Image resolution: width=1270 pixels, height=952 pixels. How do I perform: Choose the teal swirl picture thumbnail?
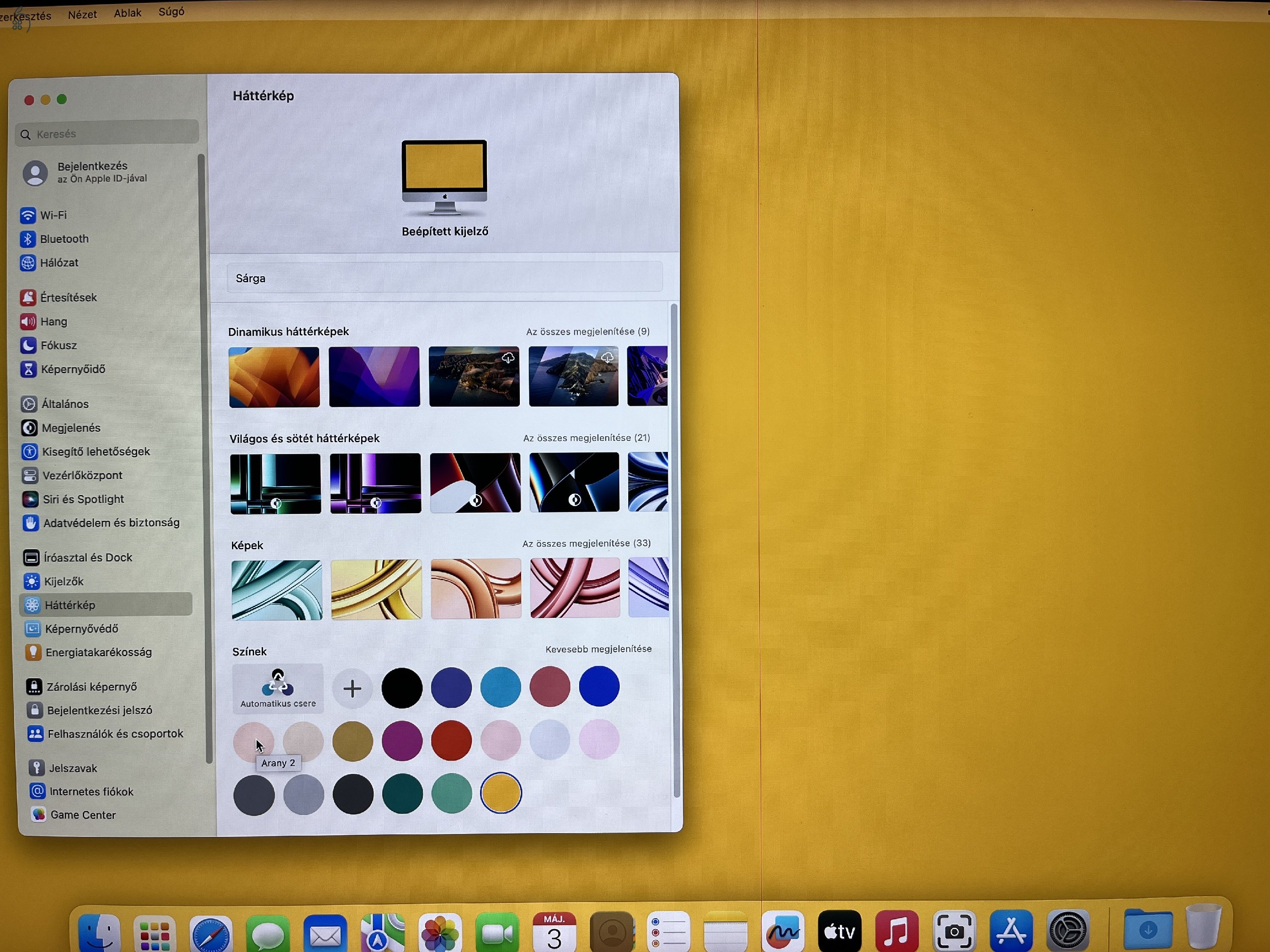pos(277,590)
